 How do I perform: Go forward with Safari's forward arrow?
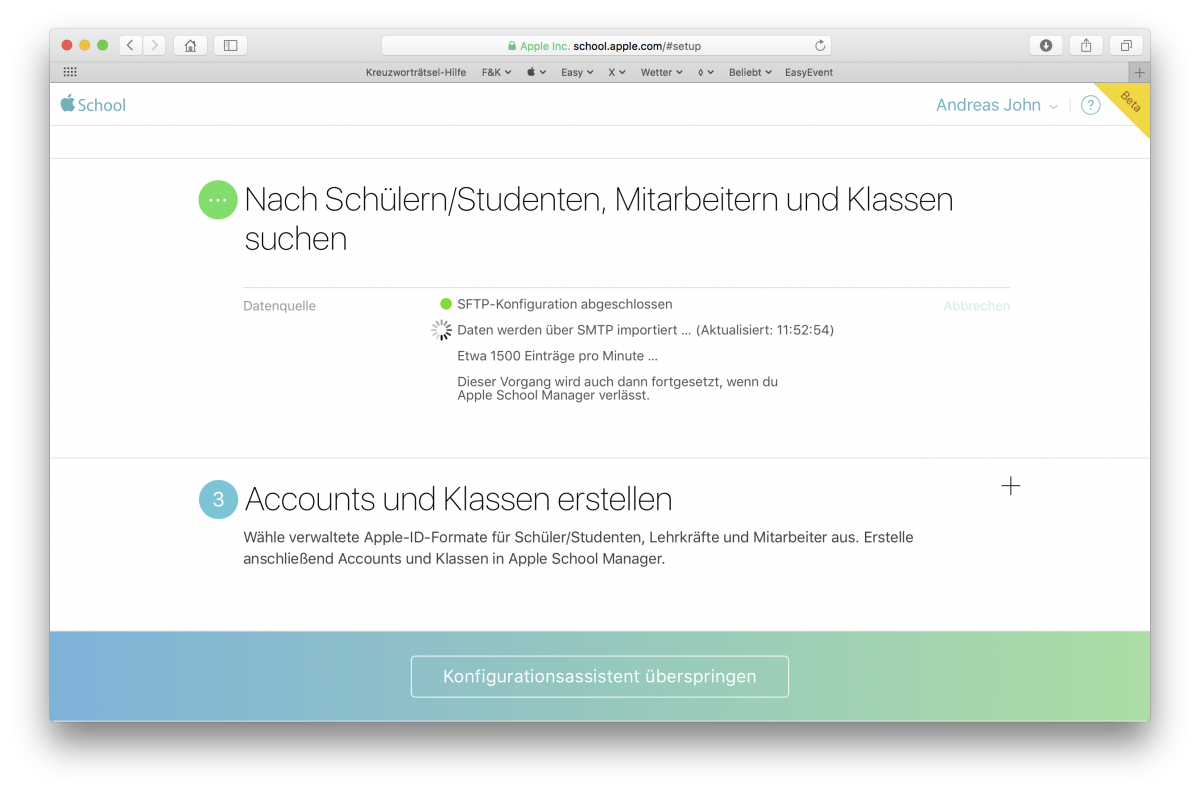[155, 45]
